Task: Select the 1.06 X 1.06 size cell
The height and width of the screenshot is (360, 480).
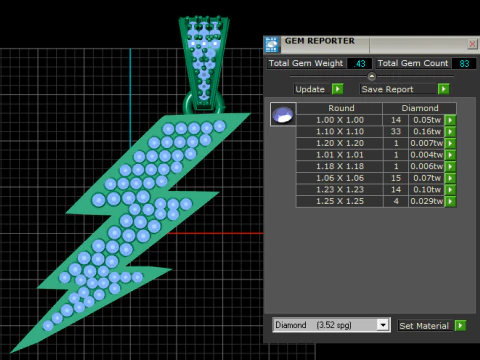Action: click(340, 178)
